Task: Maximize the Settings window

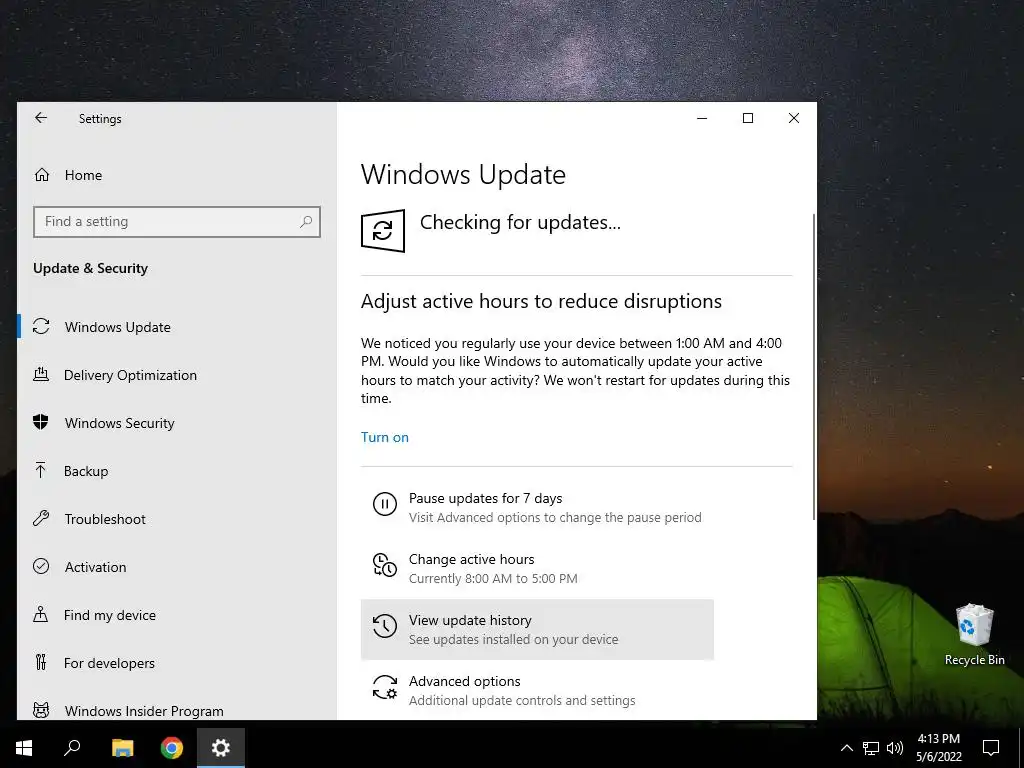Action: coord(748,118)
